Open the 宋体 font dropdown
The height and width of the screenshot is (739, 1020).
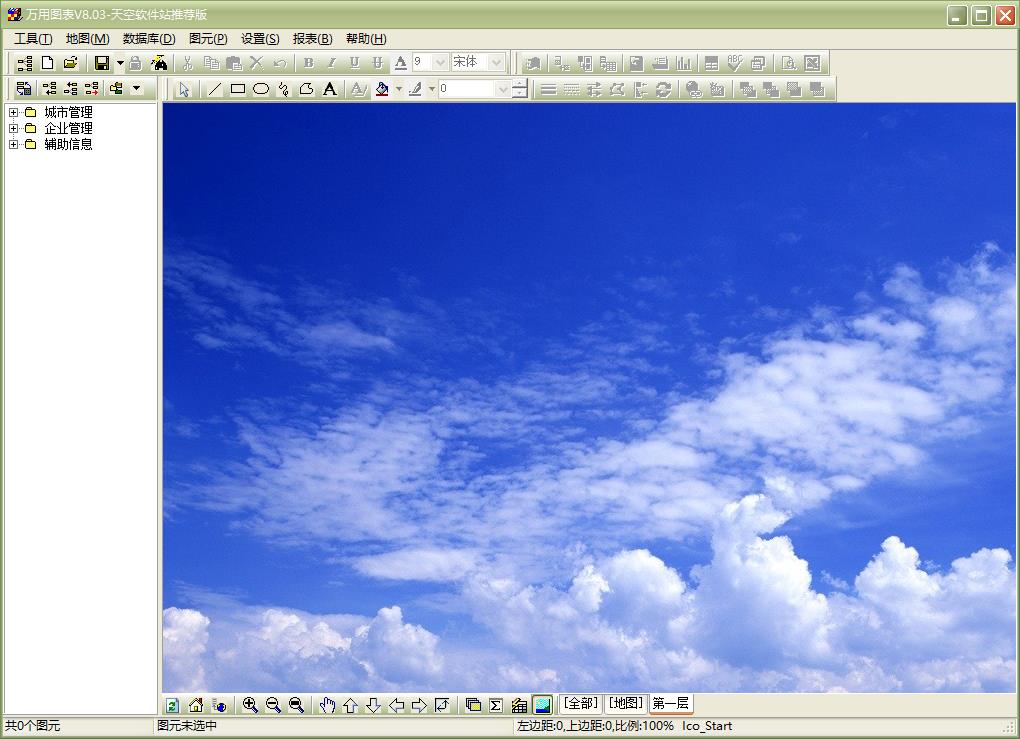496,62
